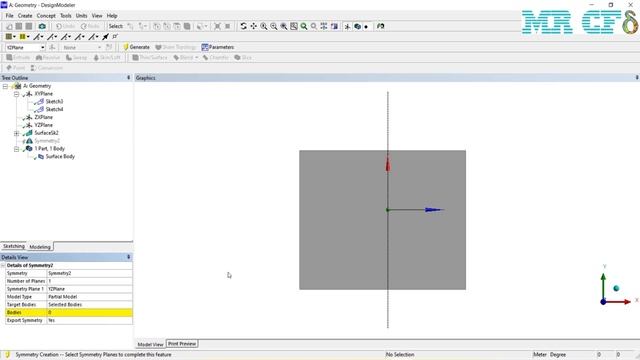Select Sketch3 in the tree
The height and width of the screenshot is (360, 640).
click(x=54, y=101)
